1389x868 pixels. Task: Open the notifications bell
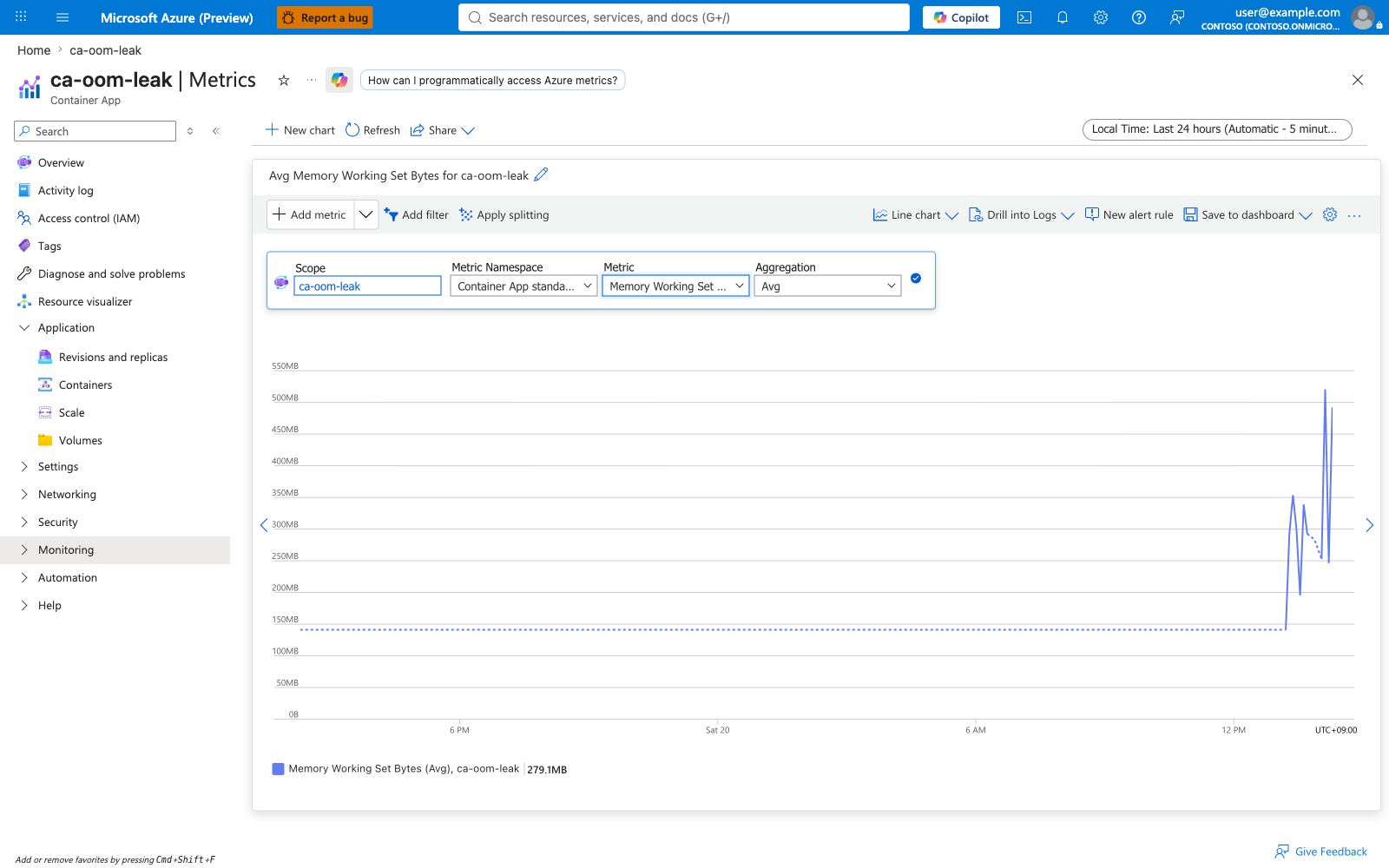coord(1063,17)
